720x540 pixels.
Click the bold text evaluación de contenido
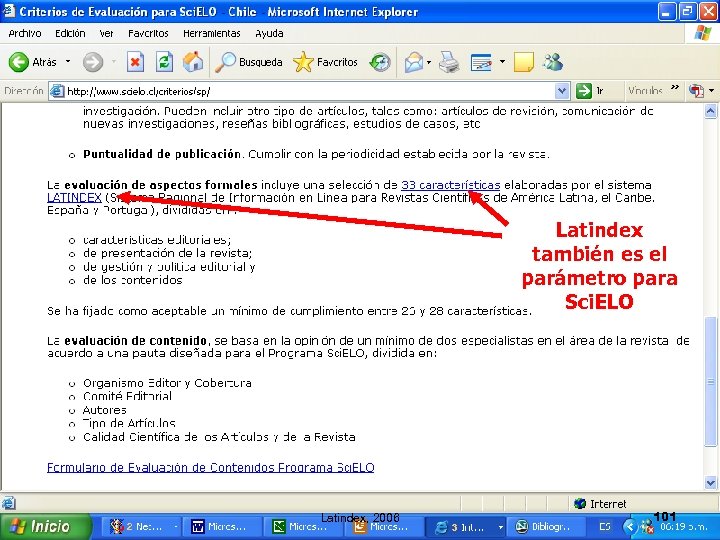135,341
